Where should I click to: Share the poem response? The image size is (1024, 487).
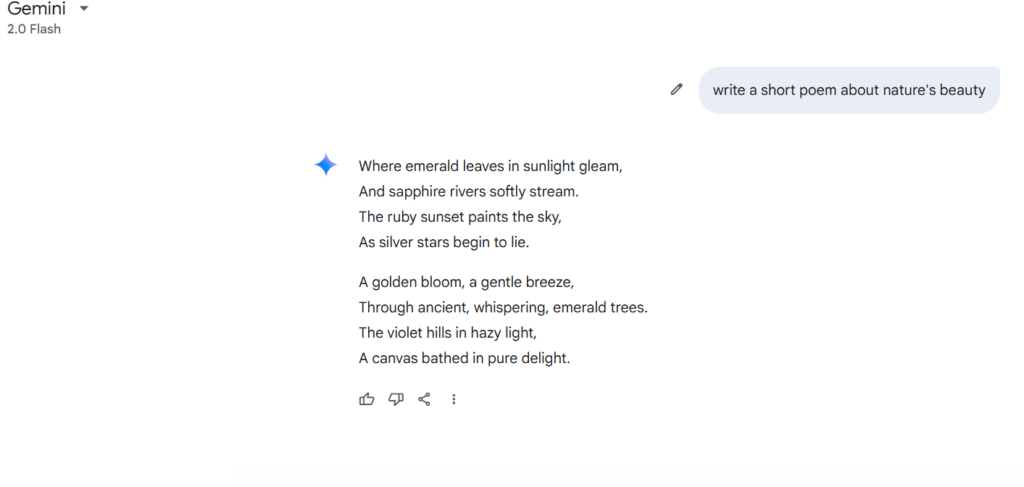(x=424, y=399)
